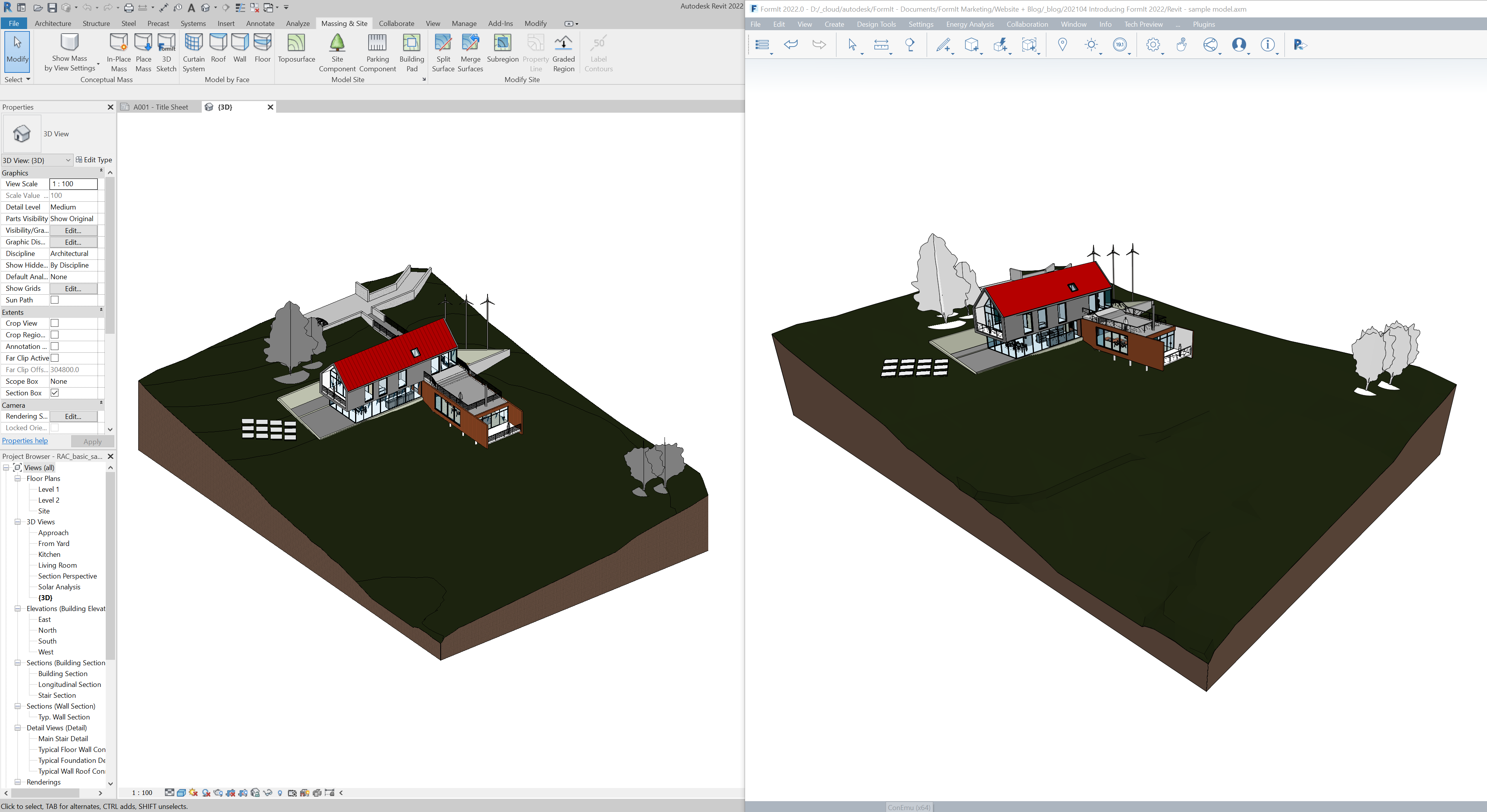Viewport: 1487px width, 812px height.
Task: Click the Save icon in Revit quick access toolbar
Action: point(52,7)
